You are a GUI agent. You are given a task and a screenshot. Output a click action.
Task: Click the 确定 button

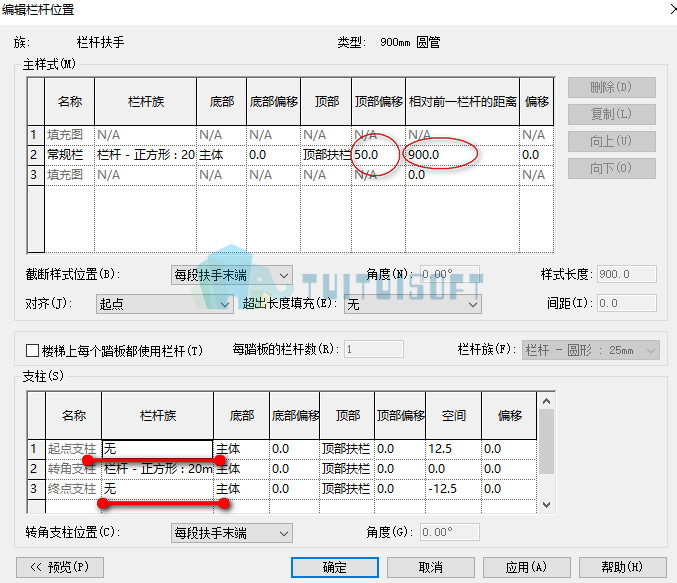click(335, 567)
